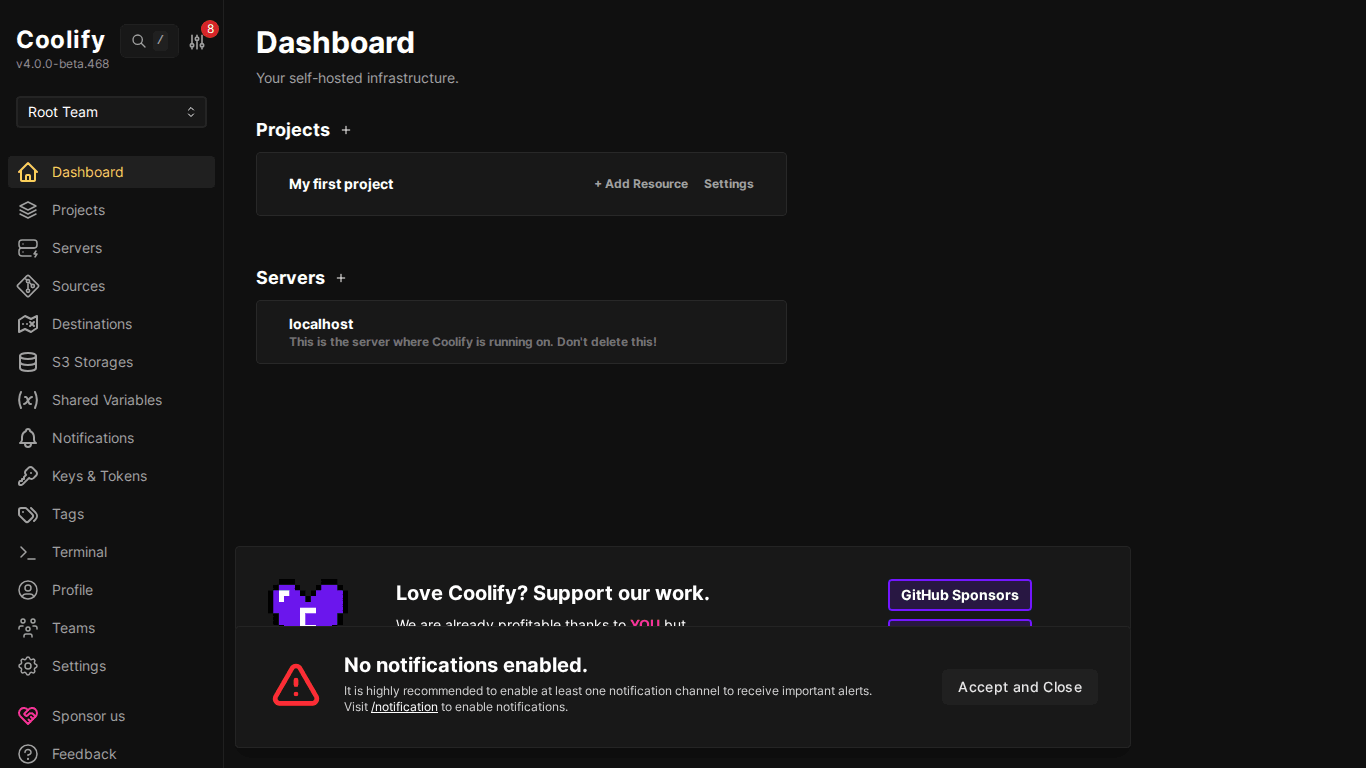This screenshot has width=1366, height=768.
Task: Open the Root Team selector
Action: (110, 112)
